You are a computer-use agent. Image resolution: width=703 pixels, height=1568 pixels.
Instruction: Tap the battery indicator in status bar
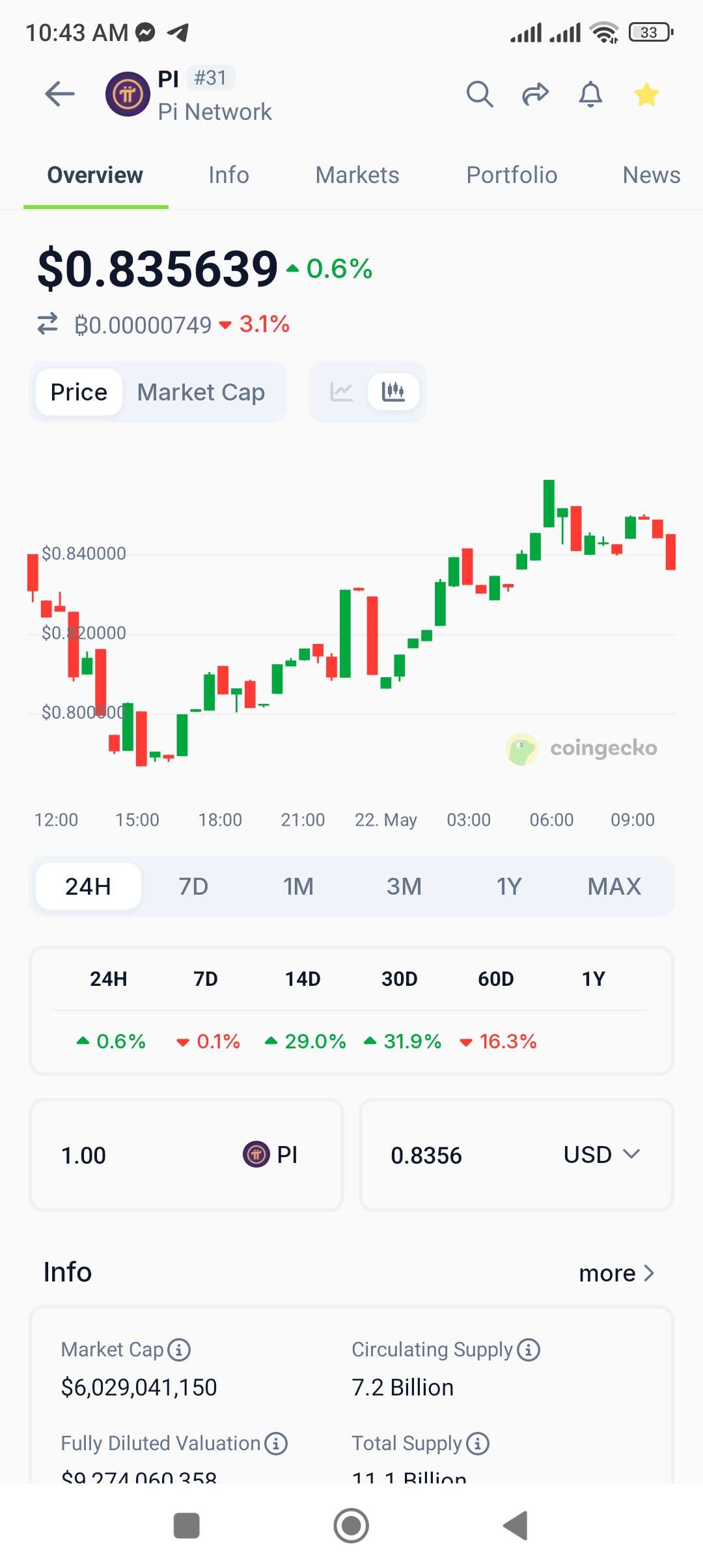(x=651, y=32)
